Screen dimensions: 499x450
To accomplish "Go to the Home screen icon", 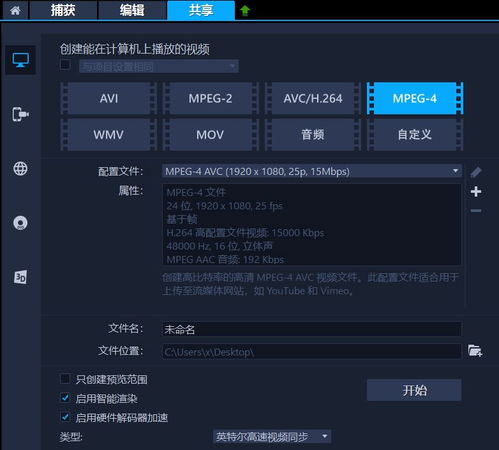I will click(15, 10).
